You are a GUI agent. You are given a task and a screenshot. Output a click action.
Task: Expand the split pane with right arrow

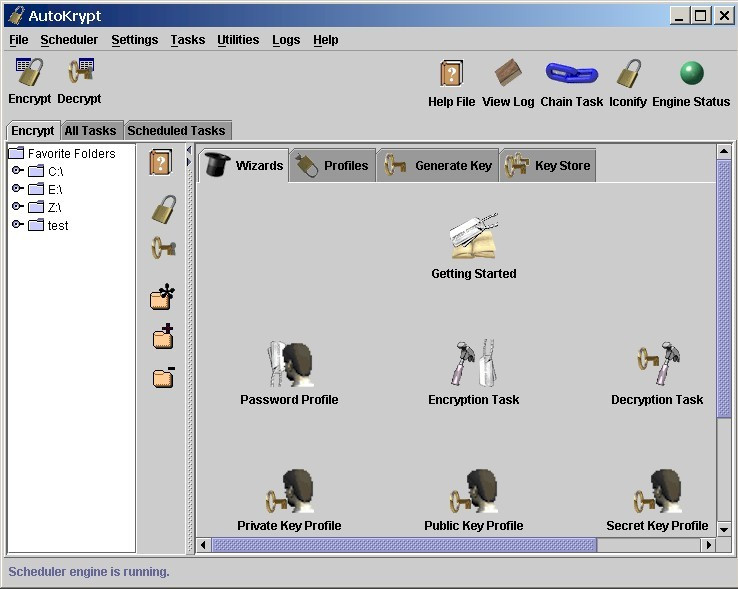click(x=189, y=162)
